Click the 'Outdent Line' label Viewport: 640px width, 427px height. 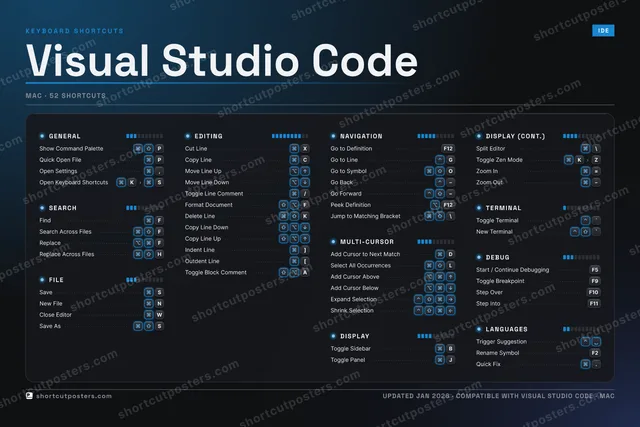(202, 261)
